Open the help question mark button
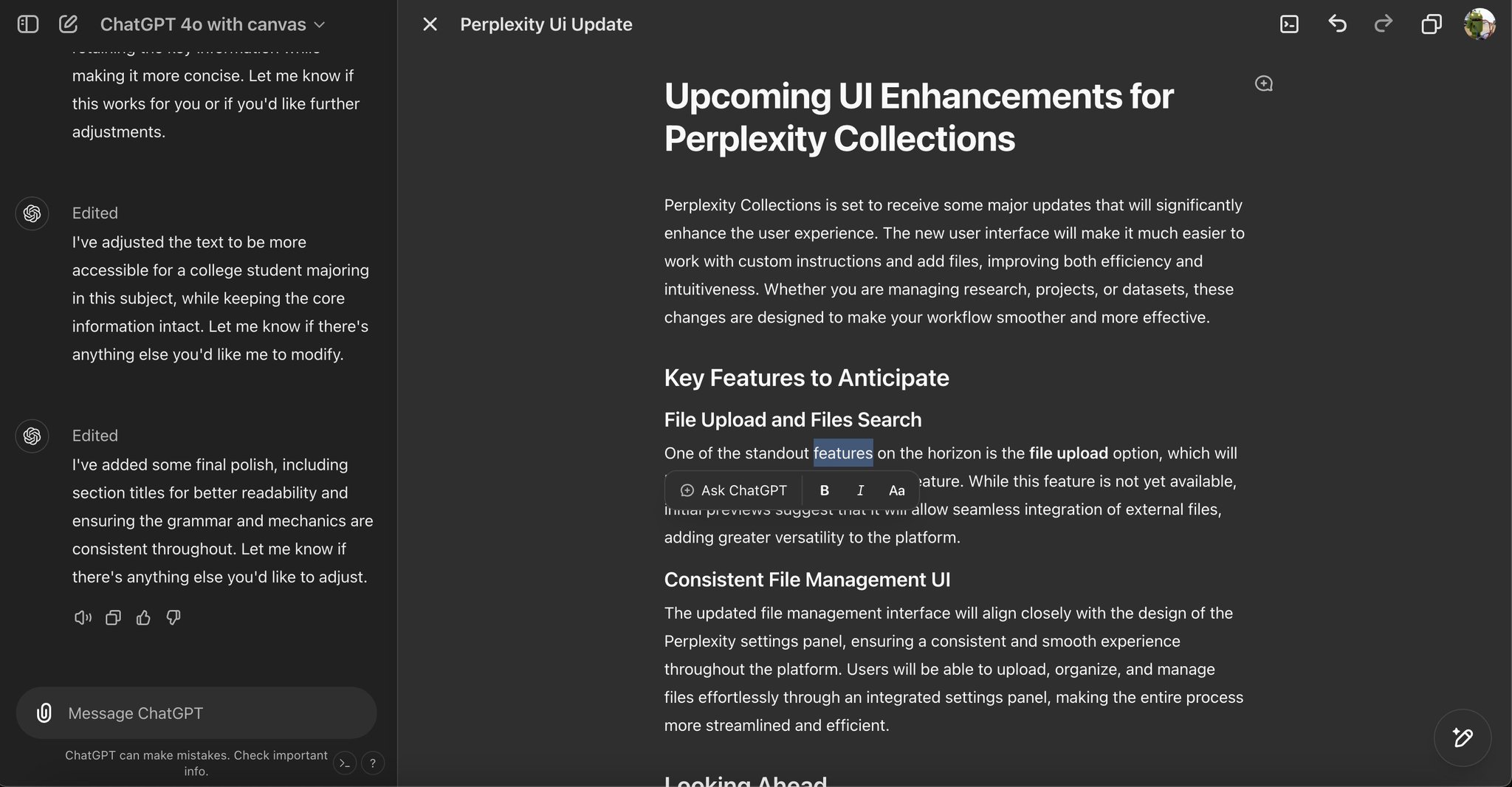Viewport: 1512px width, 787px height. pyautogui.click(x=373, y=763)
